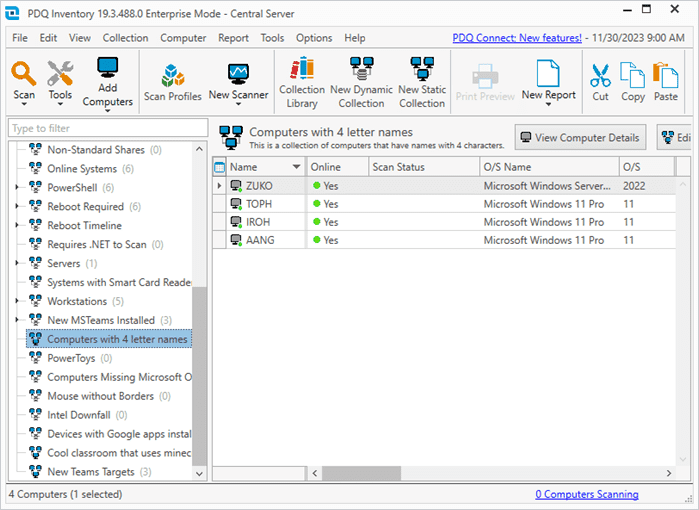
Task: Open the Scan button dropdown arrow
Action: point(24,104)
